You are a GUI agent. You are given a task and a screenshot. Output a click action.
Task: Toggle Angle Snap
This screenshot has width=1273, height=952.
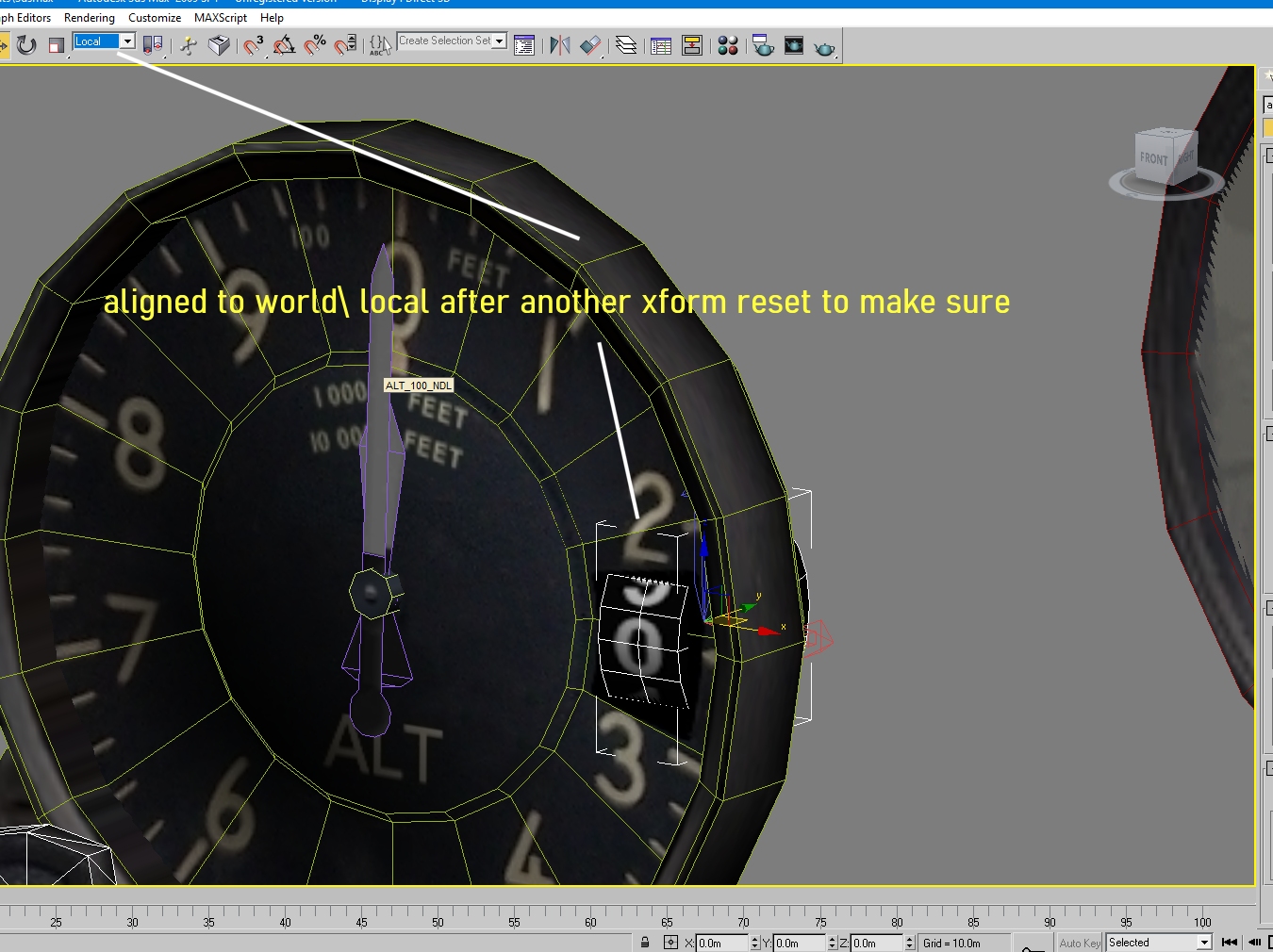coord(284,44)
